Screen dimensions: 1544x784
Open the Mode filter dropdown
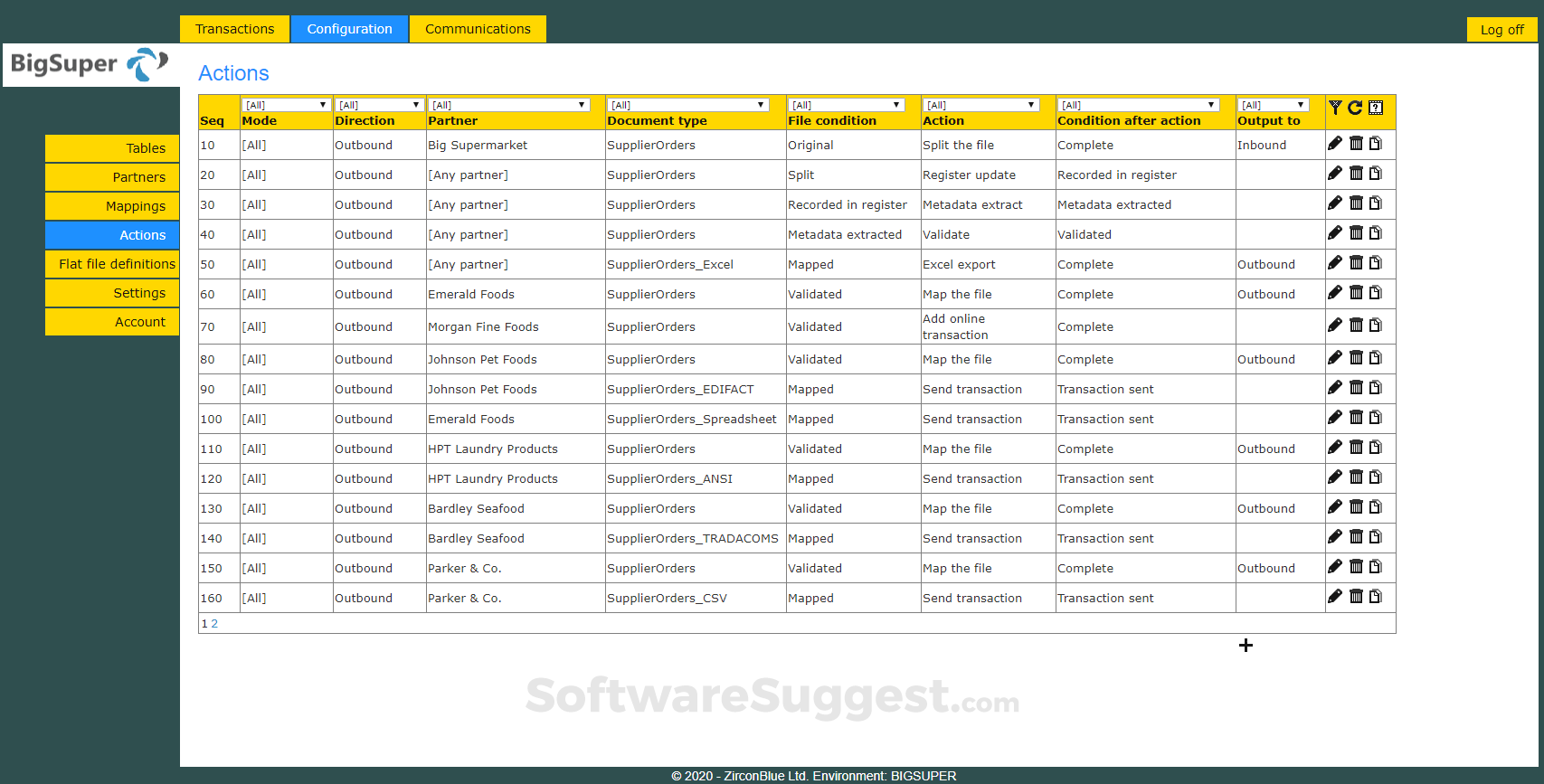(x=286, y=105)
